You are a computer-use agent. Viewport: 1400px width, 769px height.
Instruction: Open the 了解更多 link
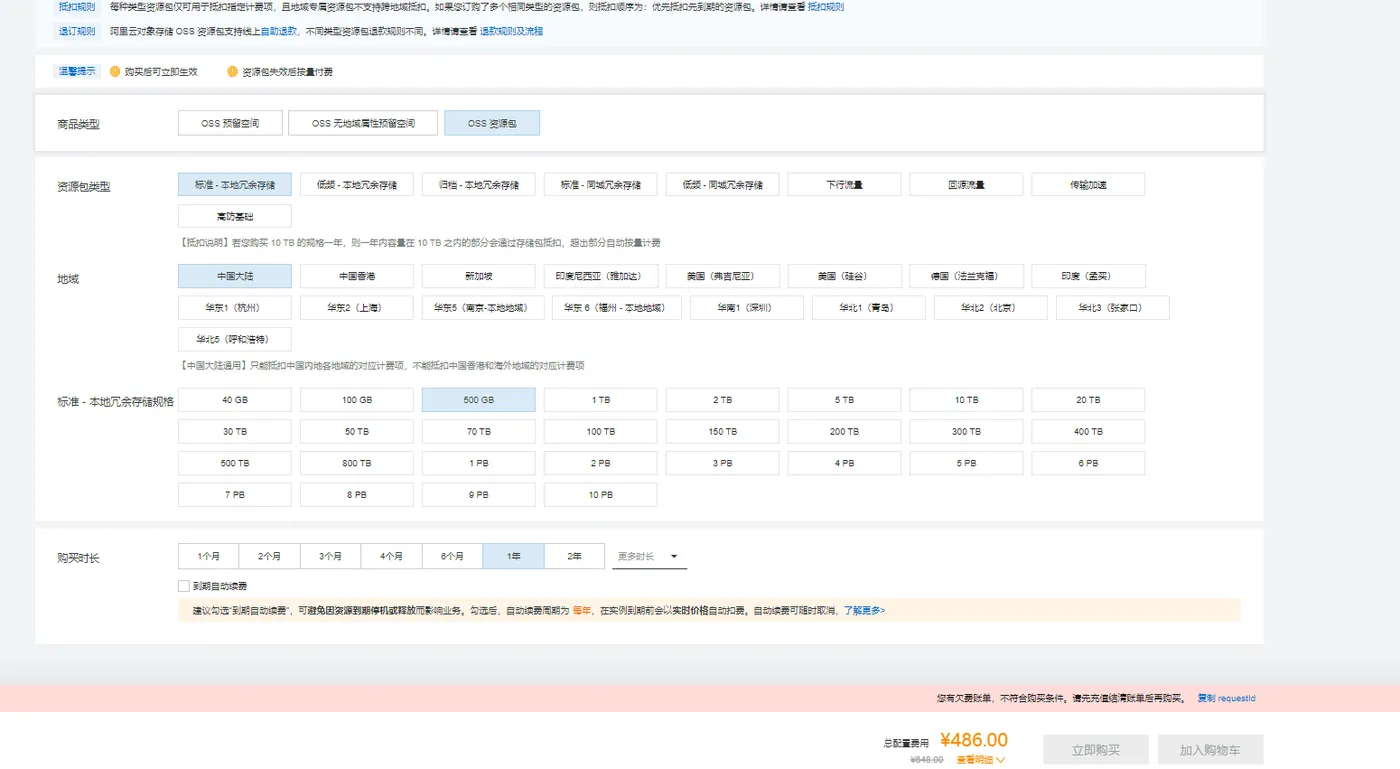pyautogui.click(x=864, y=610)
